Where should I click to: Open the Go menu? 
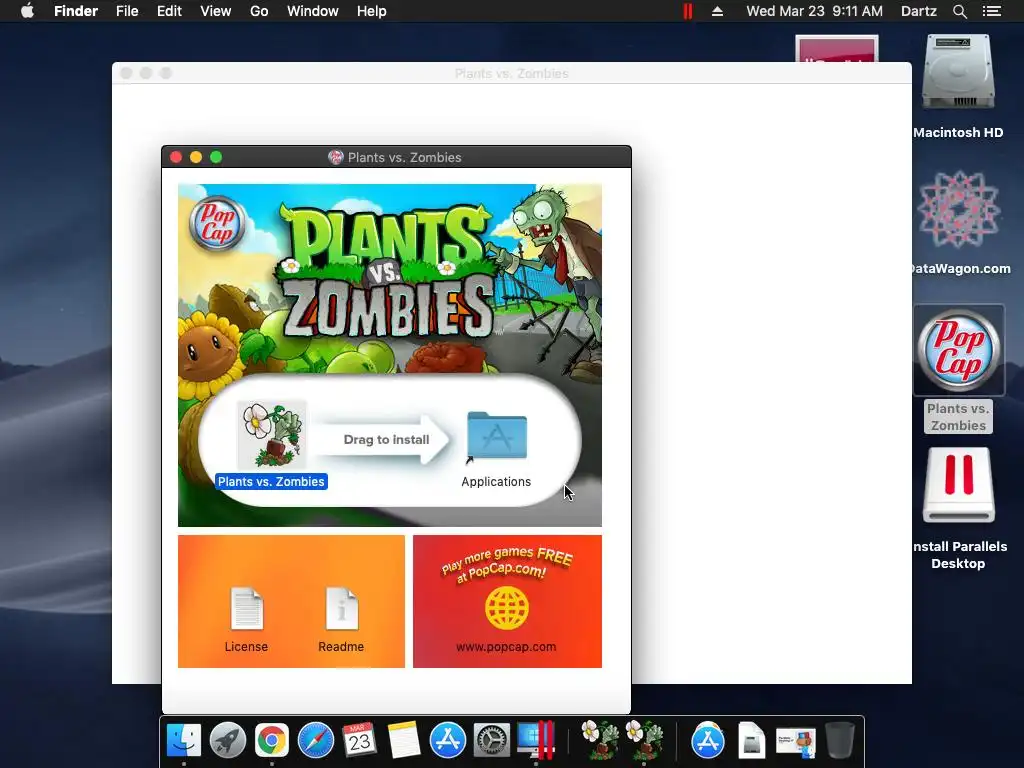(259, 11)
